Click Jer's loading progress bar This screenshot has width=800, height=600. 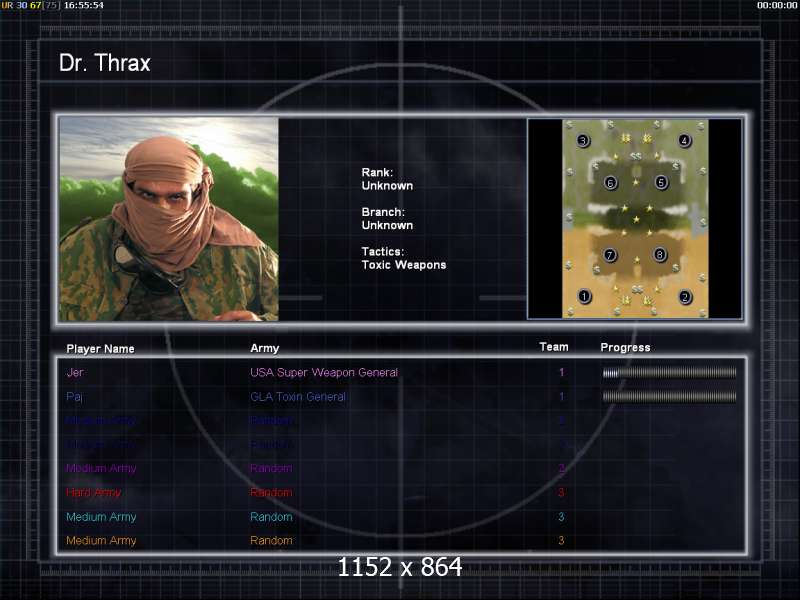pyautogui.click(x=669, y=373)
